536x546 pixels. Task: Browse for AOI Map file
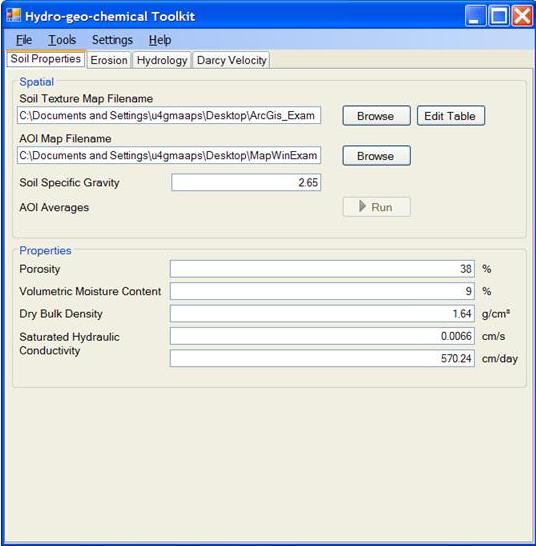[376, 156]
